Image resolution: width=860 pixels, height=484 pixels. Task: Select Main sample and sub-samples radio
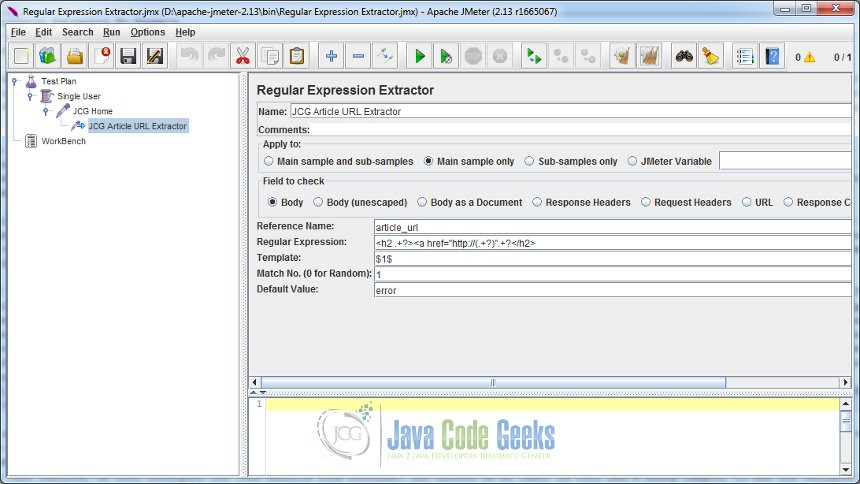(x=268, y=161)
